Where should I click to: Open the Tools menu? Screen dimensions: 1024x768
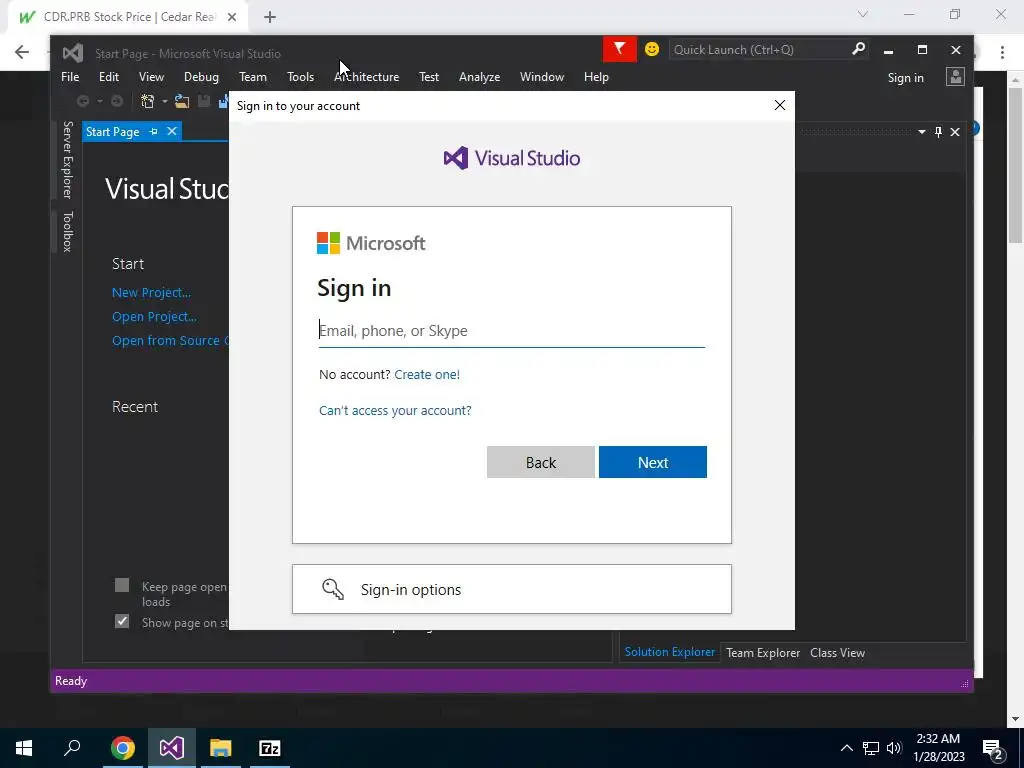300,76
